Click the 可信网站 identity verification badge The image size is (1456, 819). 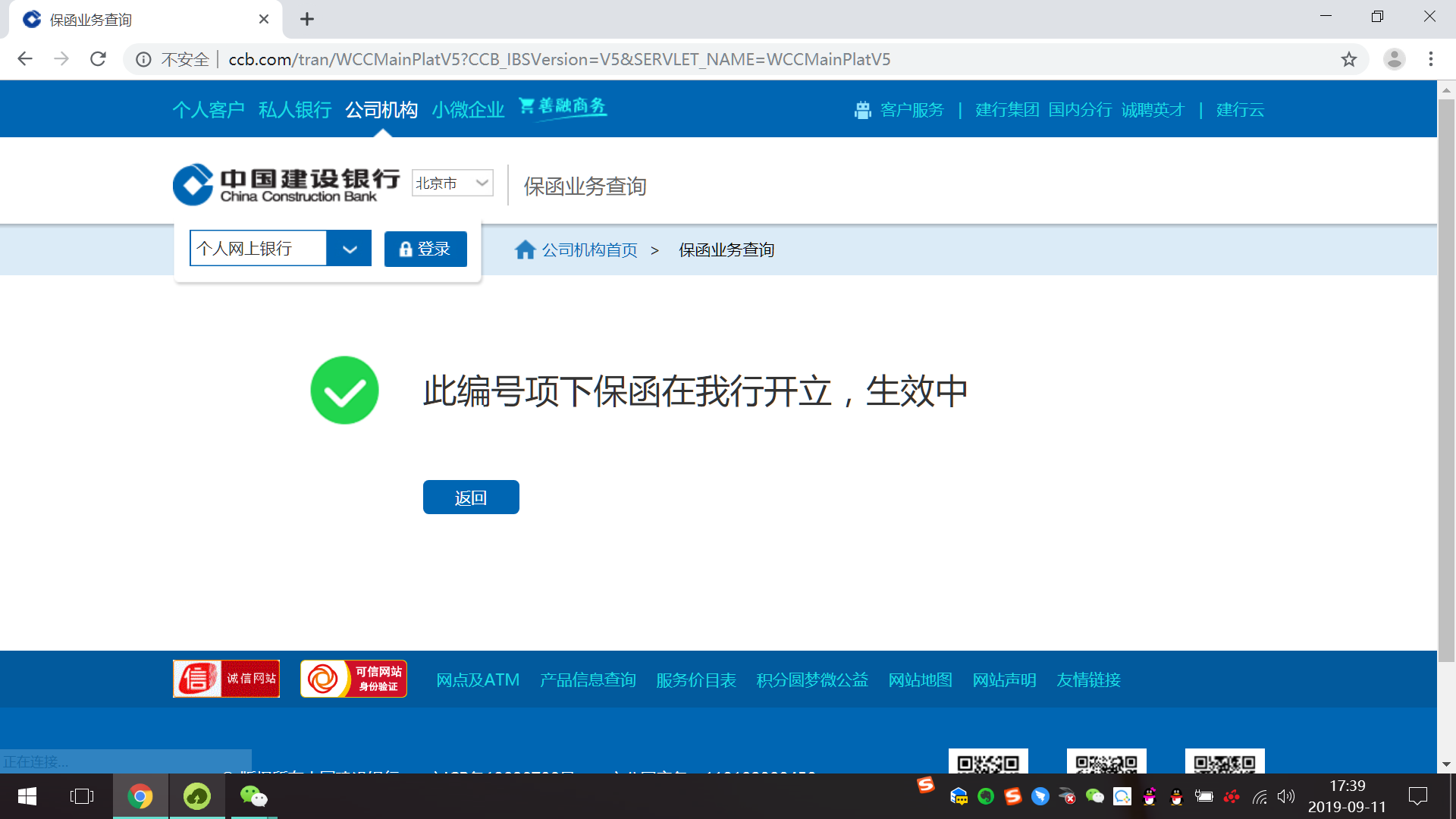point(353,679)
